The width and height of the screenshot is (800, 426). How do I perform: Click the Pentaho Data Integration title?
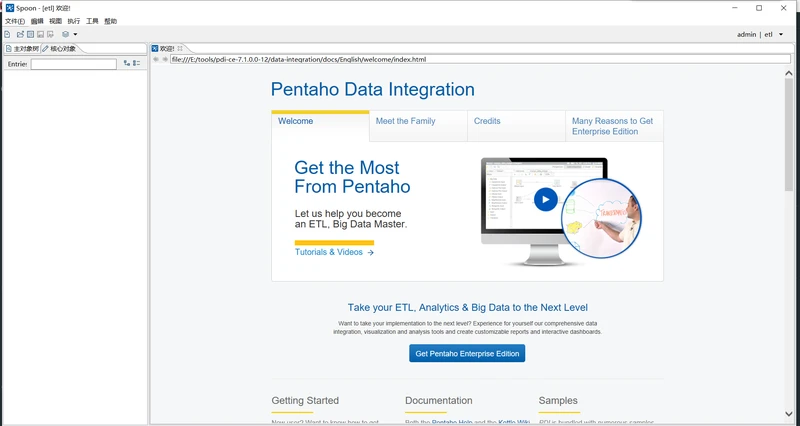point(372,89)
